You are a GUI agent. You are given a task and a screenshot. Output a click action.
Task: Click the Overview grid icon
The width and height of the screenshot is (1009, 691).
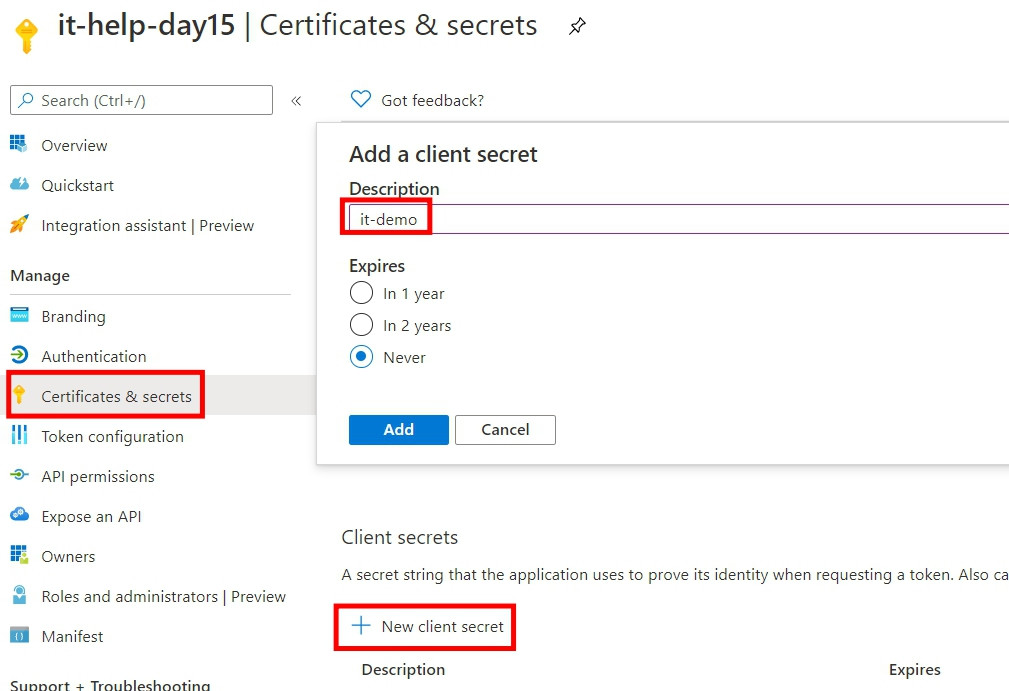(x=19, y=145)
